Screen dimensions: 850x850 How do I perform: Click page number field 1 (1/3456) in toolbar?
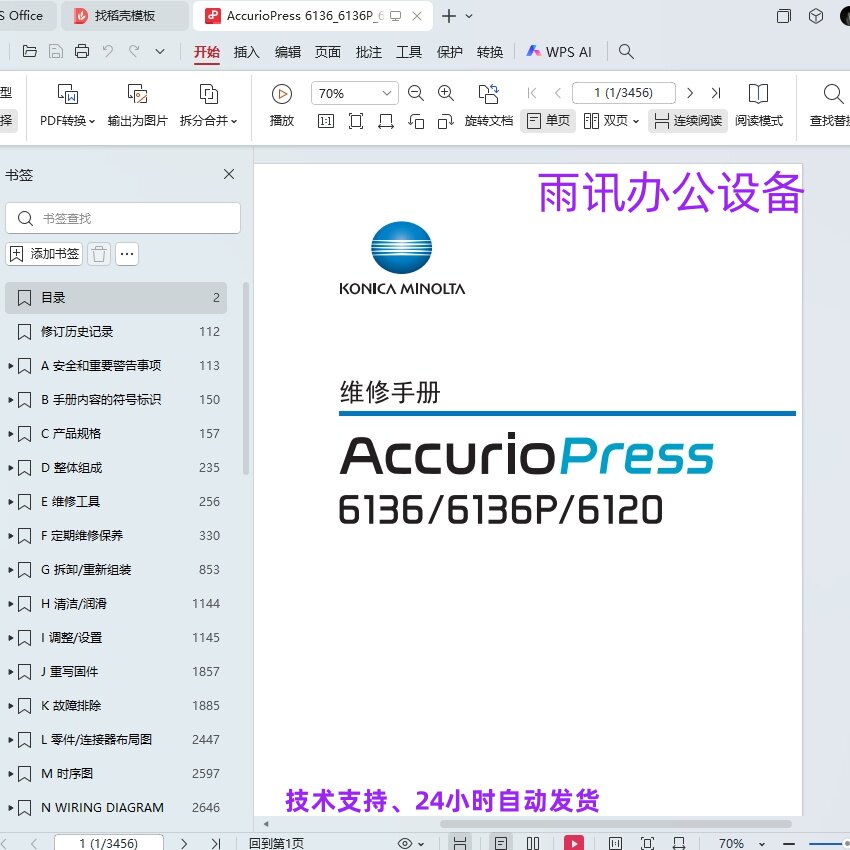pos(623,93)
